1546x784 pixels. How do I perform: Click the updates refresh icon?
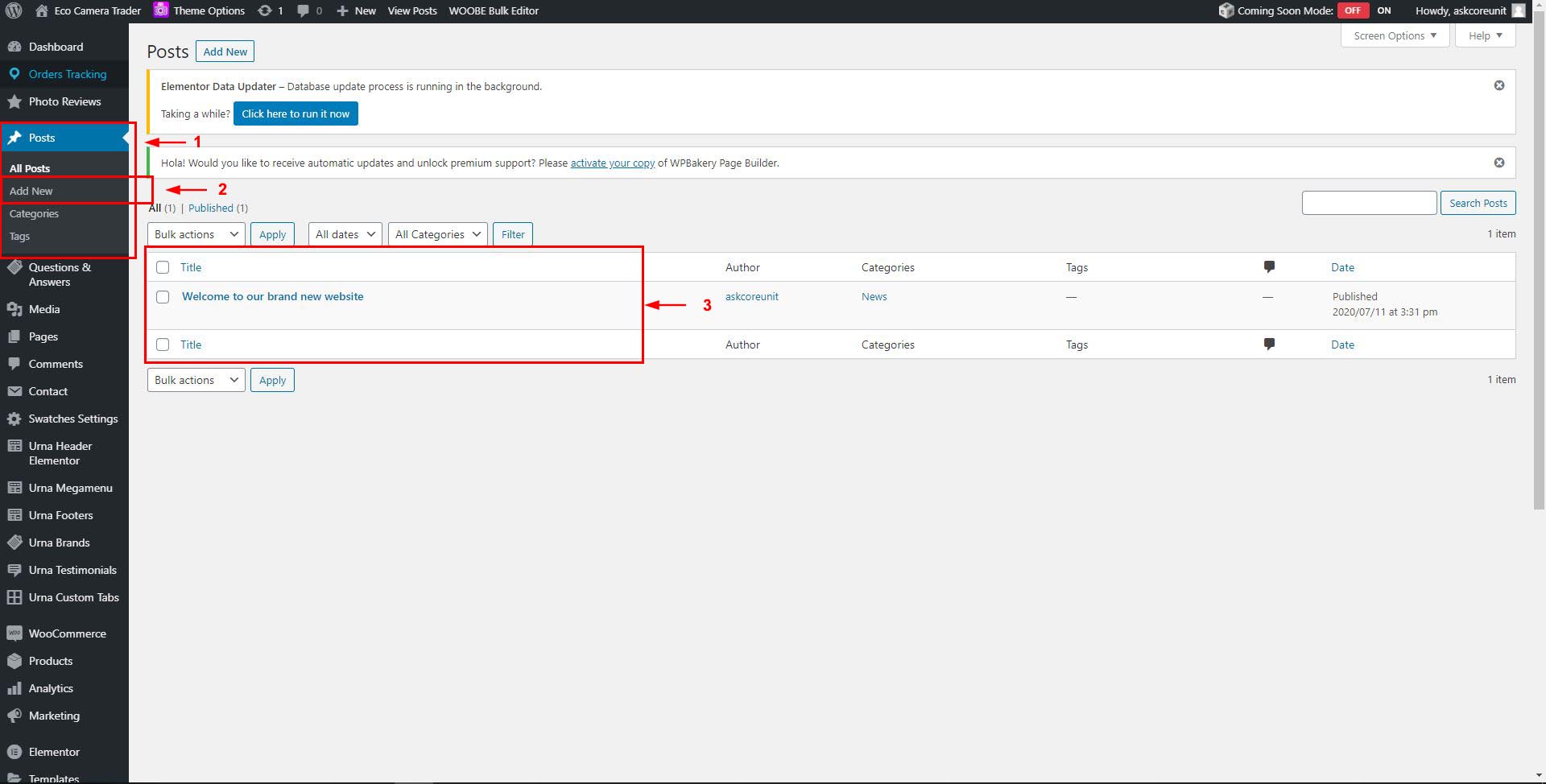[264, 10]
